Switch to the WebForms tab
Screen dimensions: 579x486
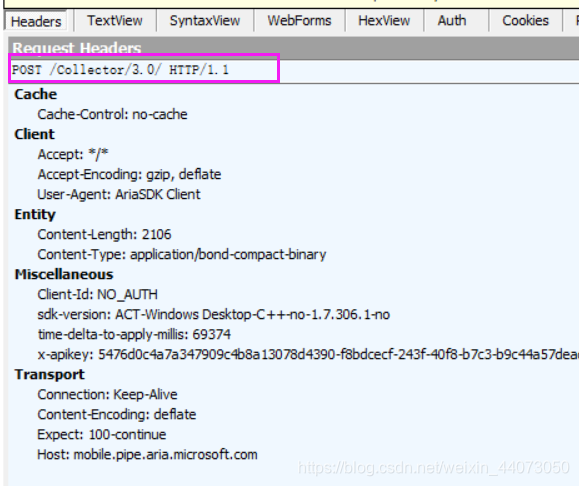tap(299, 21)
